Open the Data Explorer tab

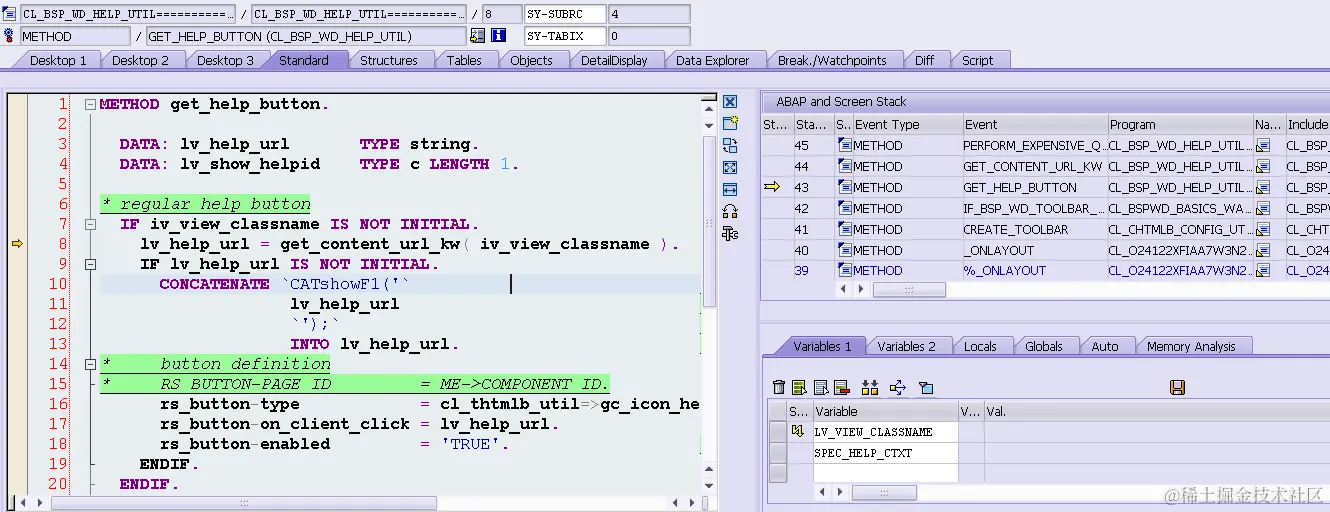(x=712, y=60)
